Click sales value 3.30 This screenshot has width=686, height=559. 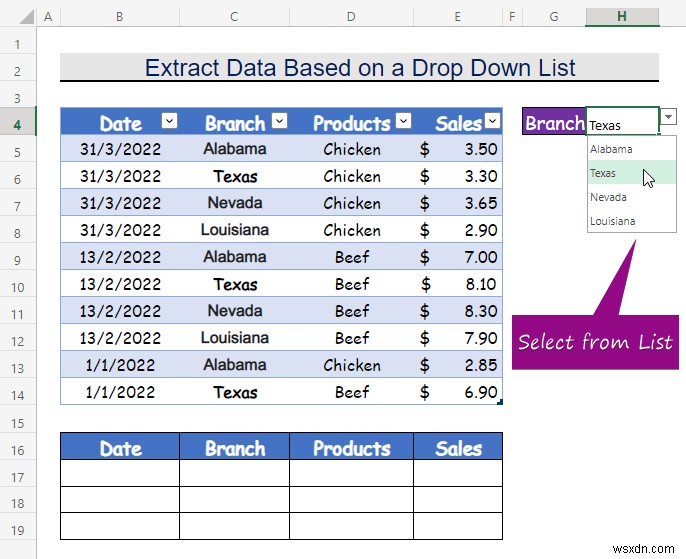[x=481, y=176]
